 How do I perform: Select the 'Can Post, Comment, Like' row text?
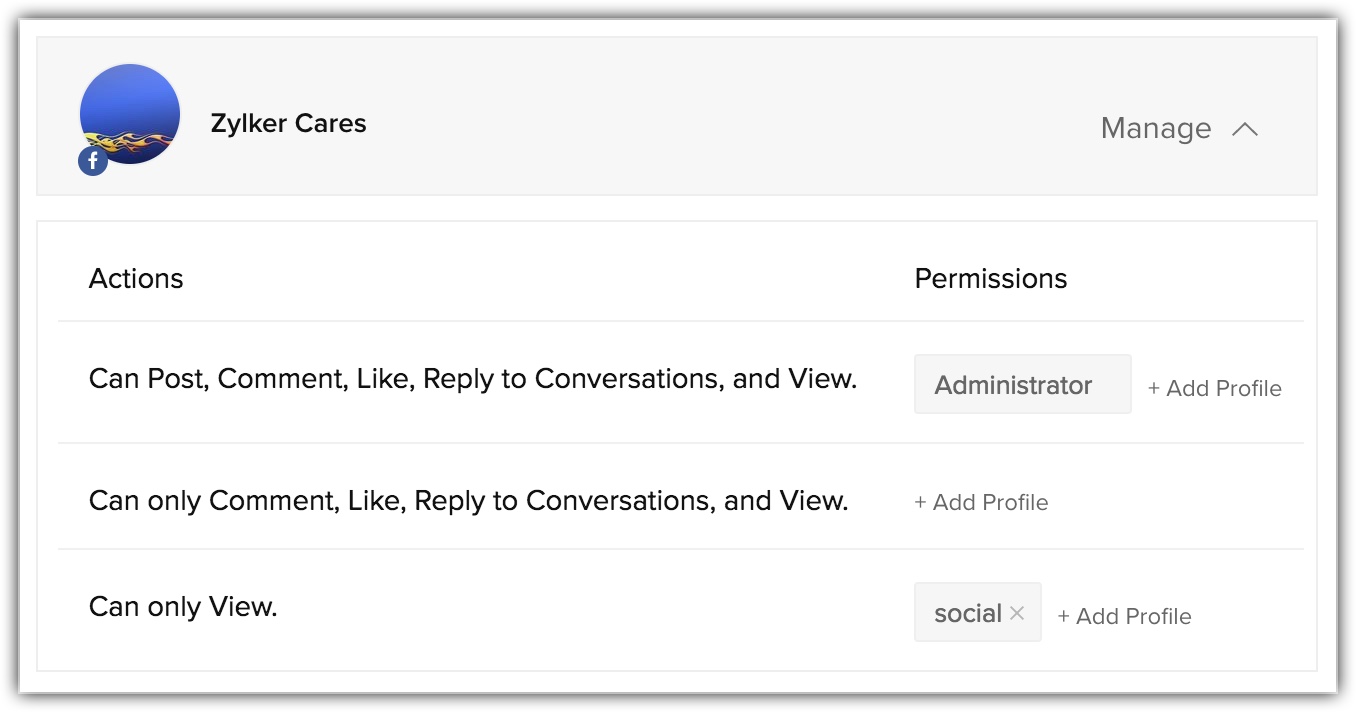click(x=472, y=379)
